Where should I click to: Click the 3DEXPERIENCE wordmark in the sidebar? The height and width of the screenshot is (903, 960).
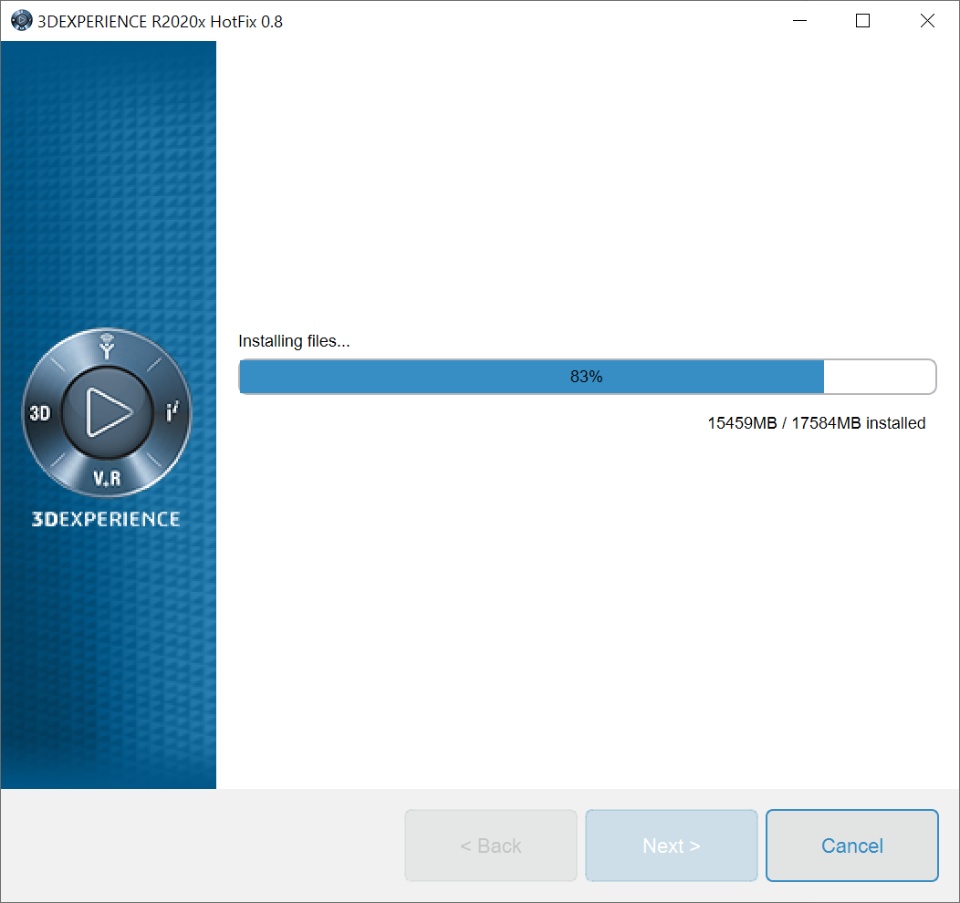tap(106, 519)
